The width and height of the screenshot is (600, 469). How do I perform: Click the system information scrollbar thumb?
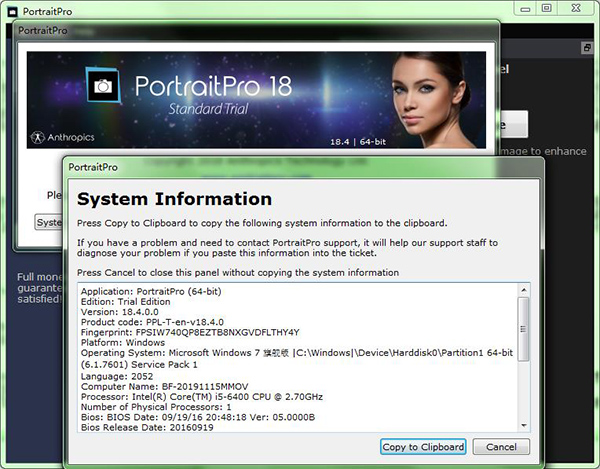[523, 329]
